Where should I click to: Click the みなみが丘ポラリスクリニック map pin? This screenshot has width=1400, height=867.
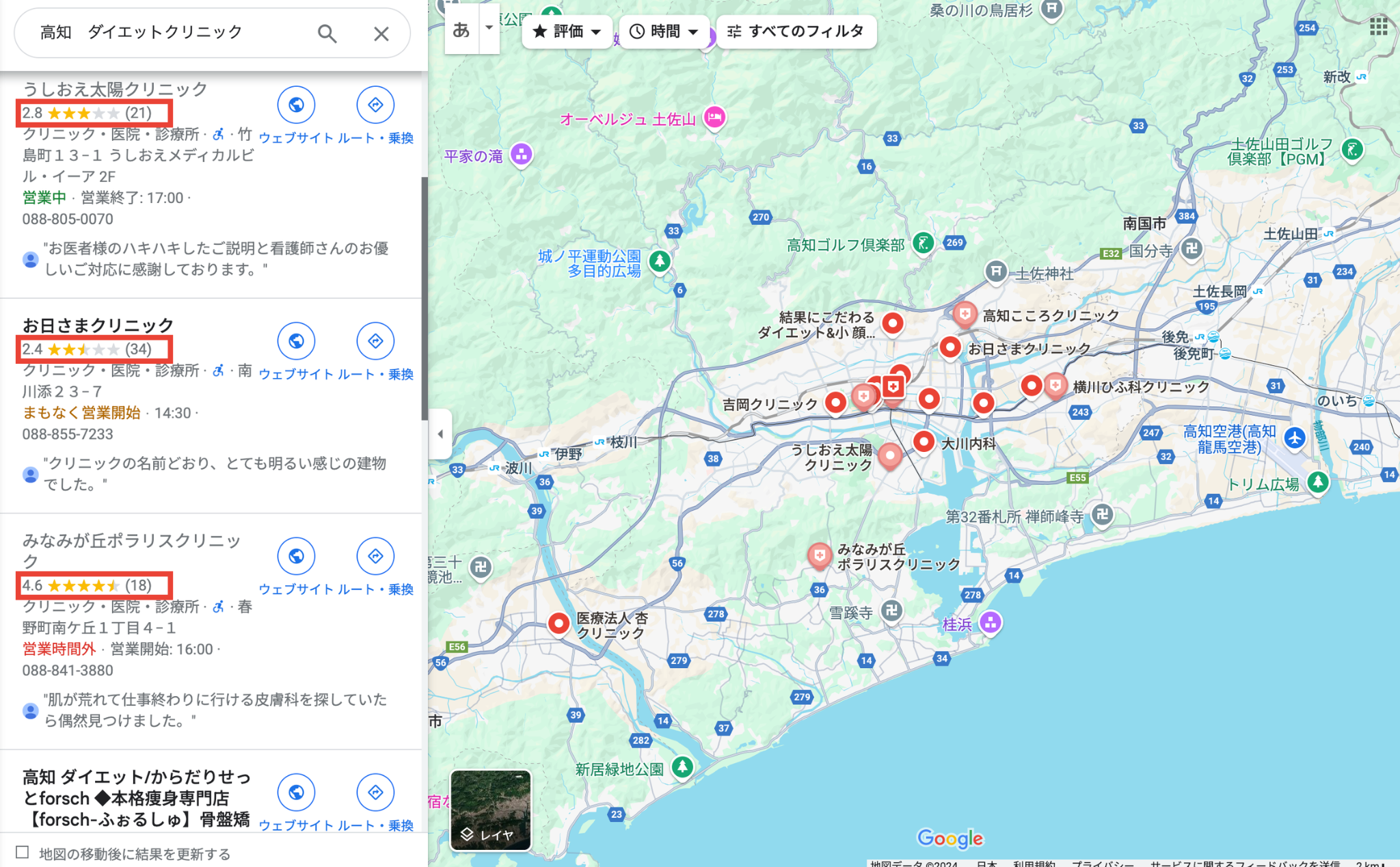click(819, 556)
